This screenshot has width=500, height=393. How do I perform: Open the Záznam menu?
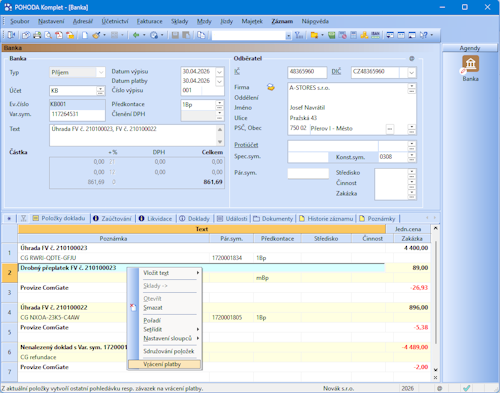coord(282,21)
